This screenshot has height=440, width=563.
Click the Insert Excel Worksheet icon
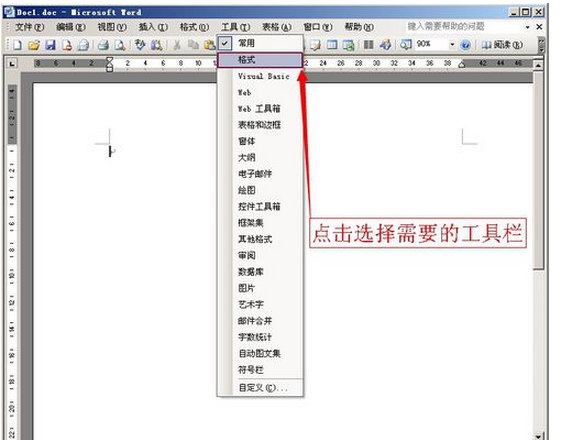[349, 45]
